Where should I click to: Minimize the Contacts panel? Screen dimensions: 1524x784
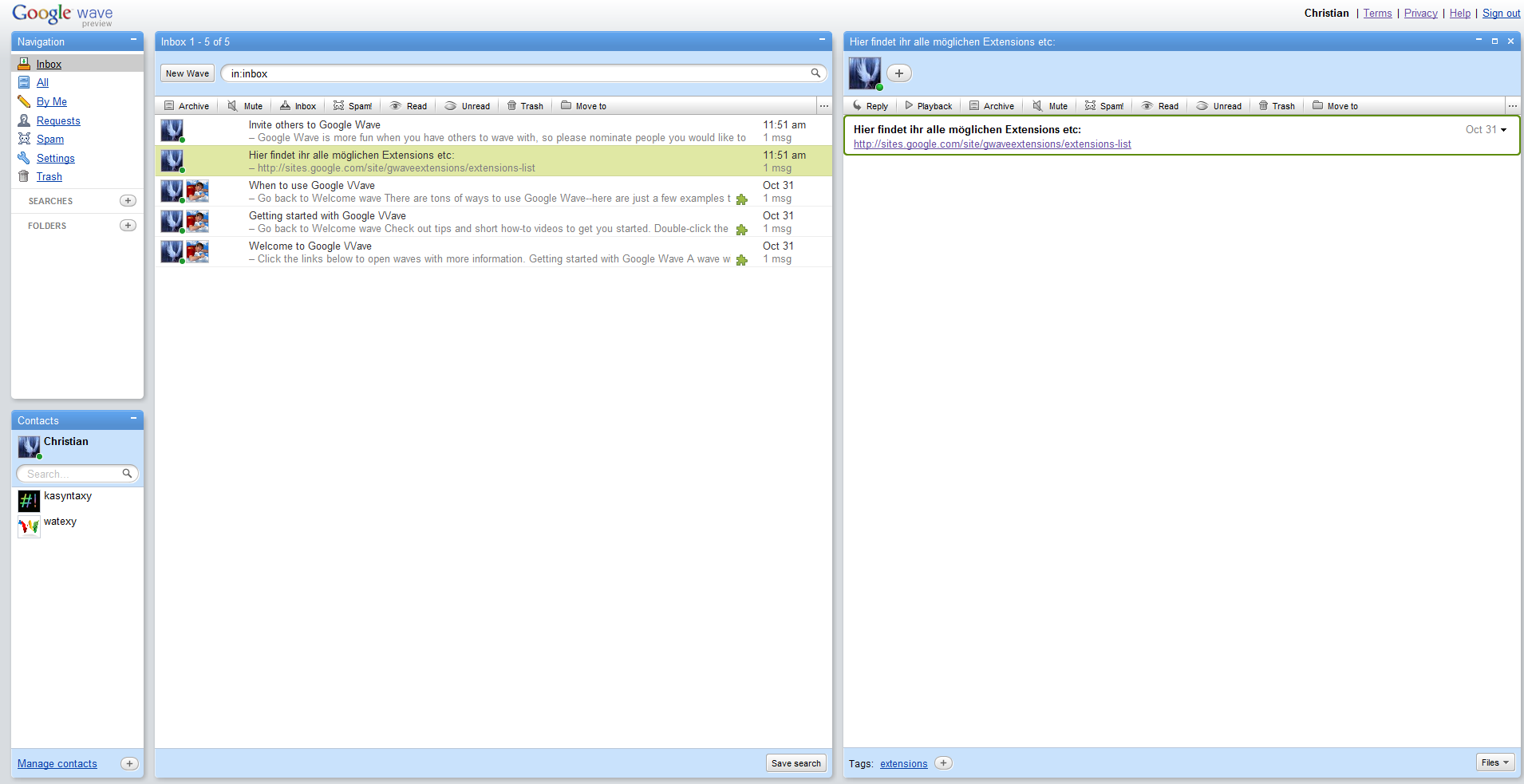click(133, 419)
